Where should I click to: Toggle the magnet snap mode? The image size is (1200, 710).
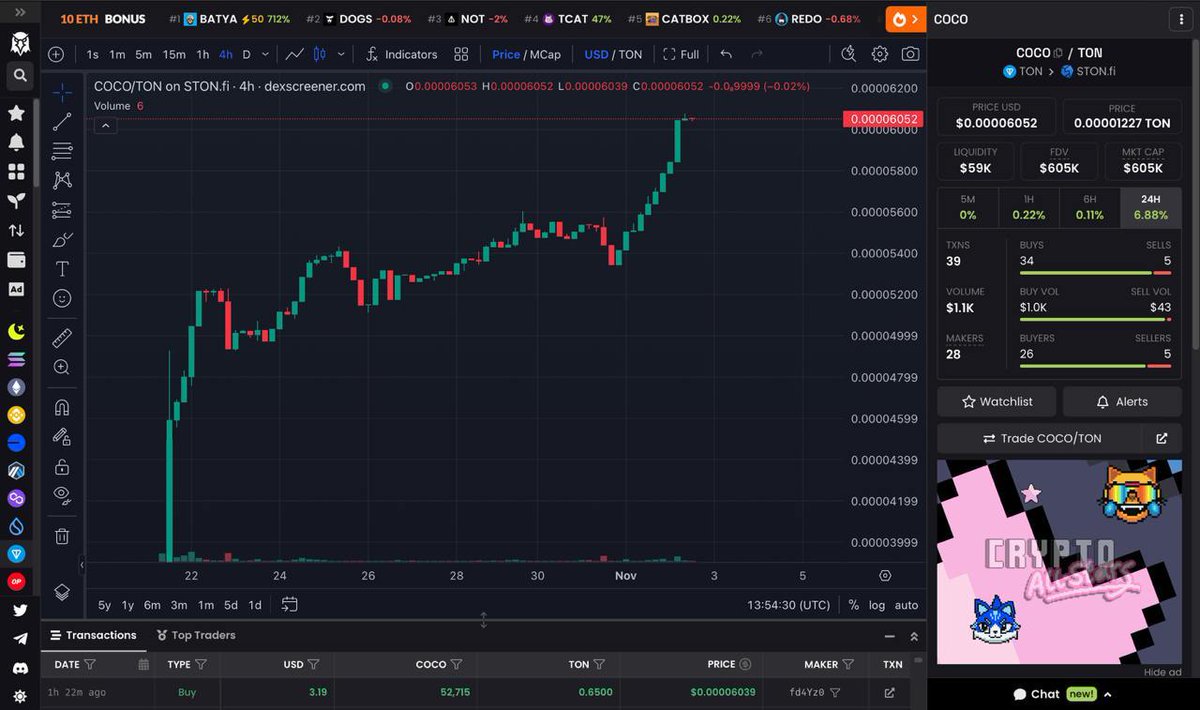click(62, 407)
